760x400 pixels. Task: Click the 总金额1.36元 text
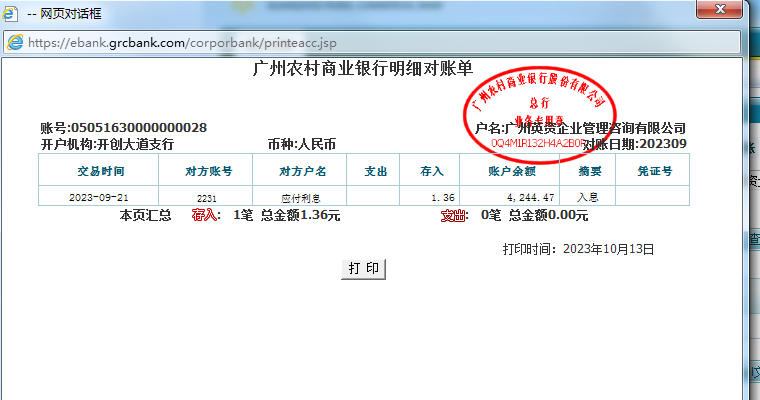point(300,215)
